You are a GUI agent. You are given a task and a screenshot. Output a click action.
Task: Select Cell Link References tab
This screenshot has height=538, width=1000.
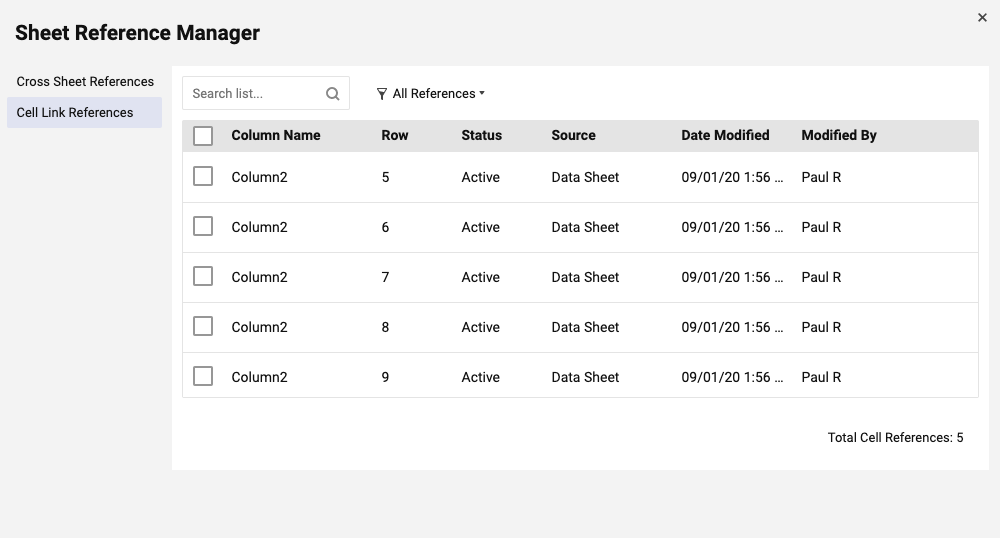[75, 113]
